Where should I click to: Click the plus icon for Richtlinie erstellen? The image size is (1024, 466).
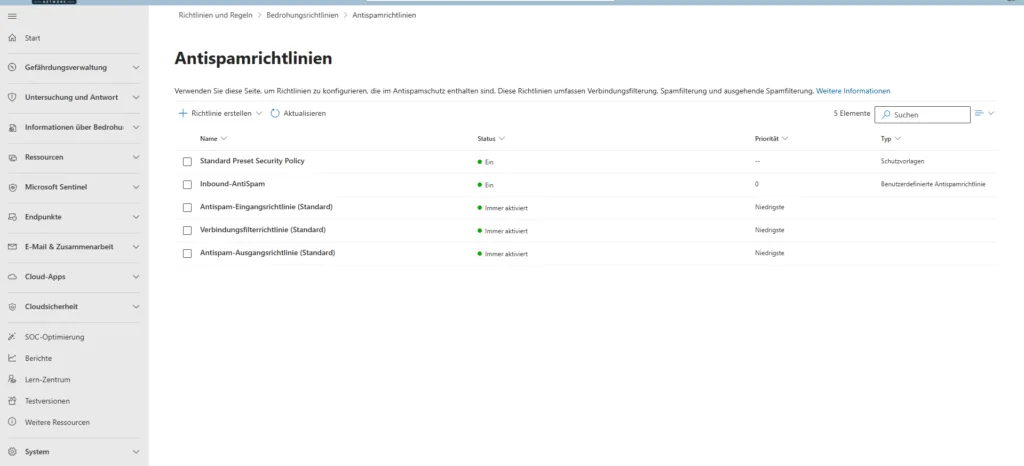(x=183, y=114)
